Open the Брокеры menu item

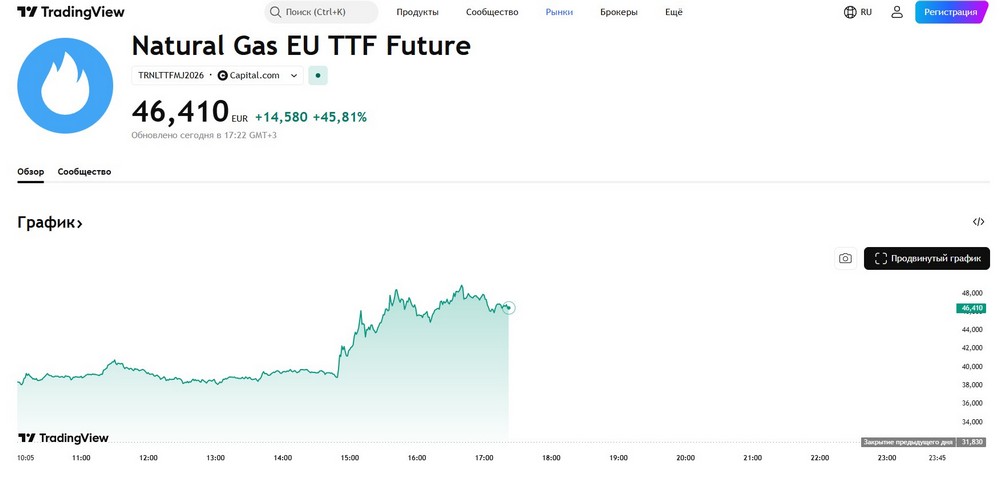click(618, 12)
